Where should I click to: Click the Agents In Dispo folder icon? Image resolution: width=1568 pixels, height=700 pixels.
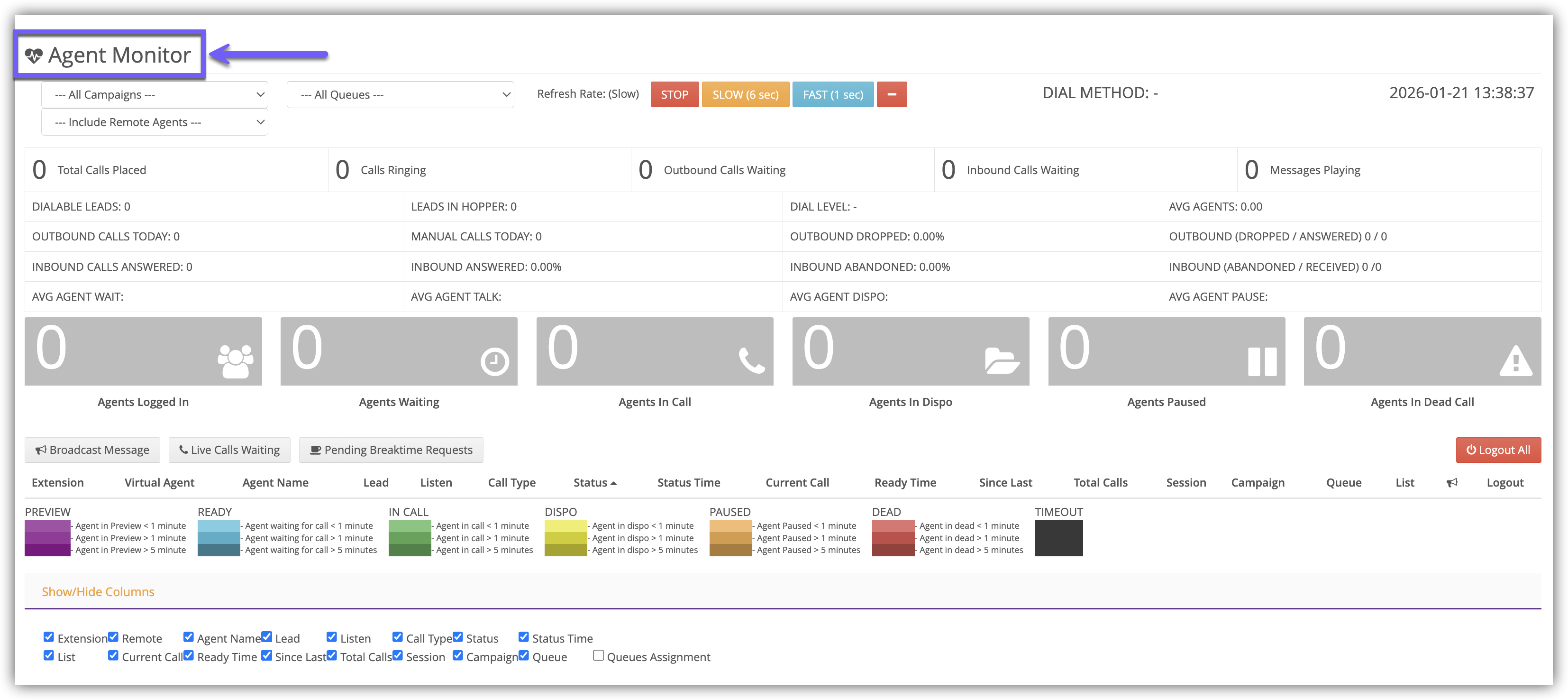coord(1002,360)
